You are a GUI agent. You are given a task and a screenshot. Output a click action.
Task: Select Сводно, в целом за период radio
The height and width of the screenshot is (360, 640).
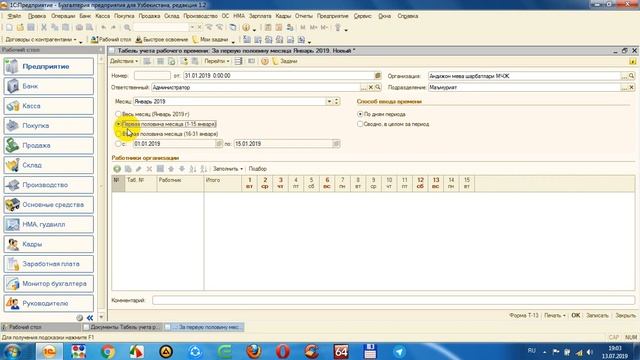pyautogui.click(x=360, y=124)
